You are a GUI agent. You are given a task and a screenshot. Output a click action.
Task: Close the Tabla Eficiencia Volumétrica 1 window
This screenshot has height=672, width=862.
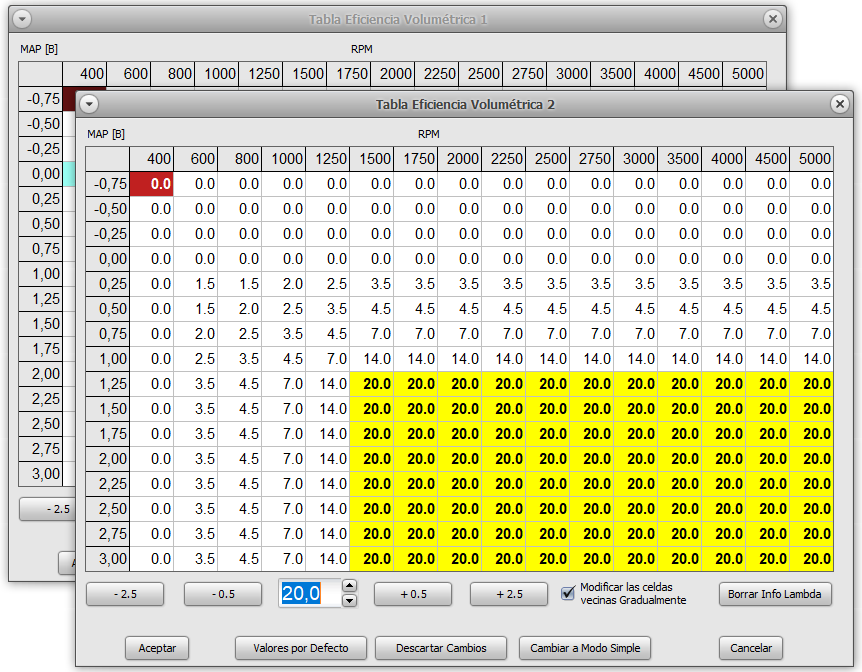pyautogui.click(x=772, y=19)
